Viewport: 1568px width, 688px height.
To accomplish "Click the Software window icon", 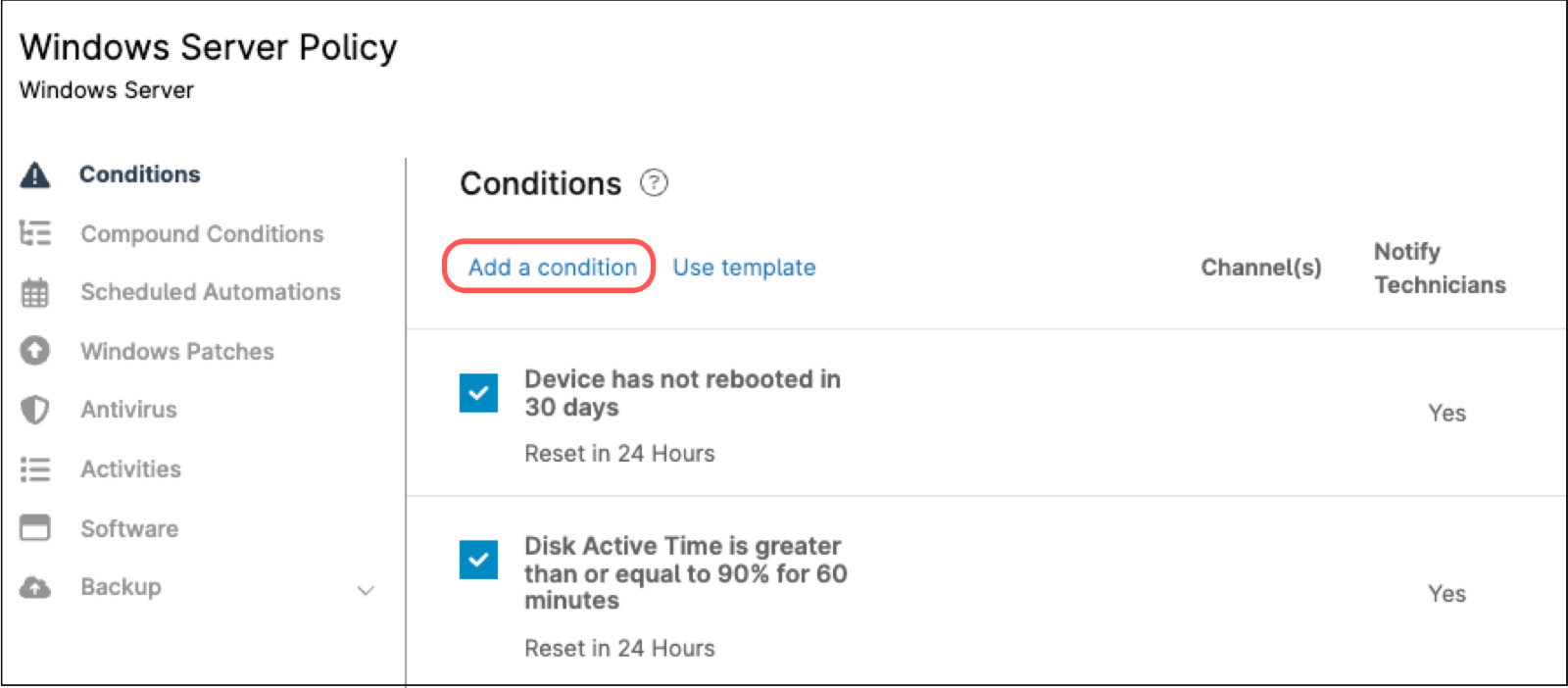I will [x=34, y=527].
